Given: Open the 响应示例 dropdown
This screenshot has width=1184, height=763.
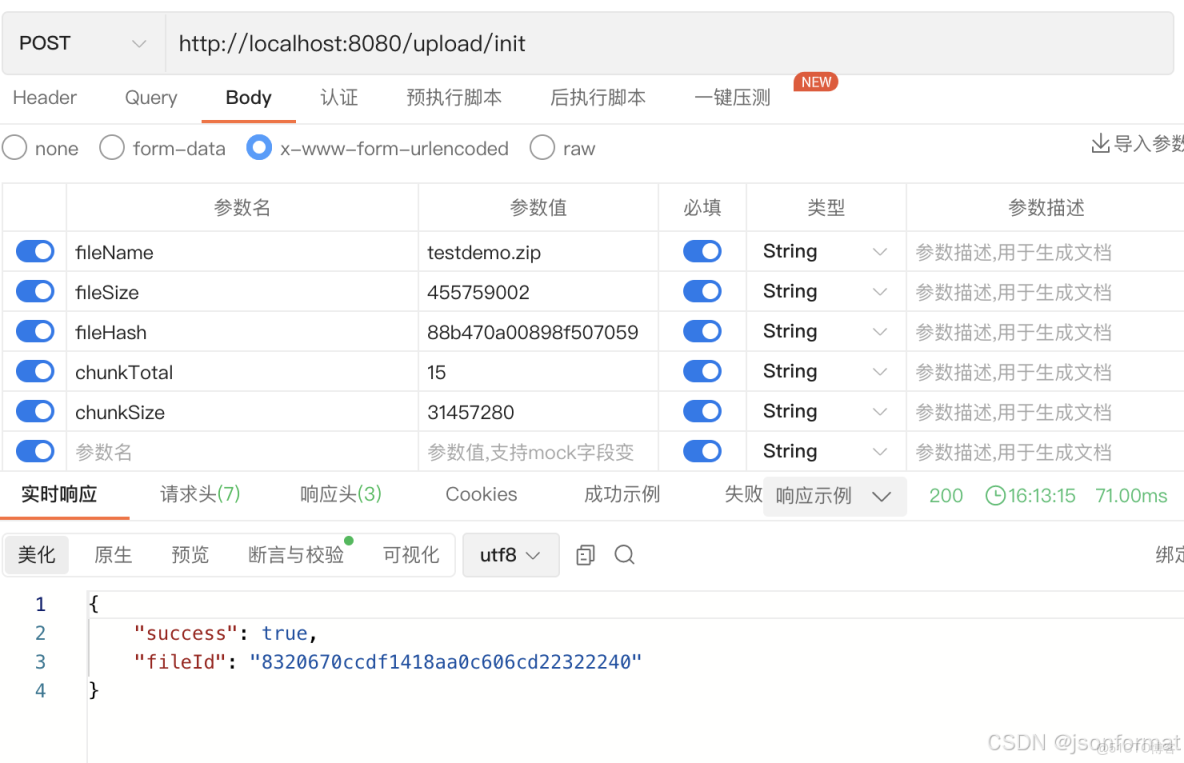Looking at the screenshot, I should [x=834, y=496].
